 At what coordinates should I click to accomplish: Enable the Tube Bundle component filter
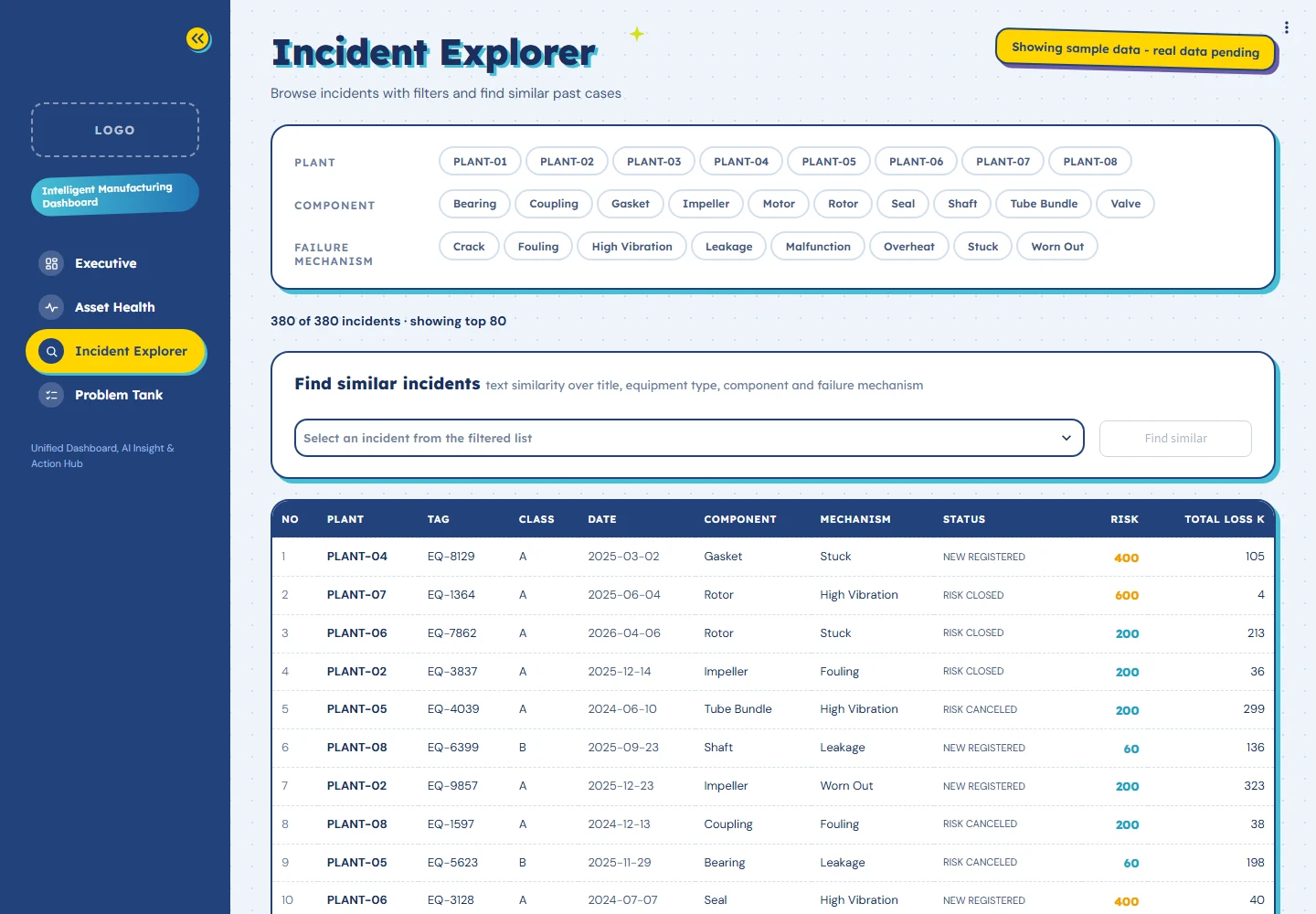(x=1044, y=204)
